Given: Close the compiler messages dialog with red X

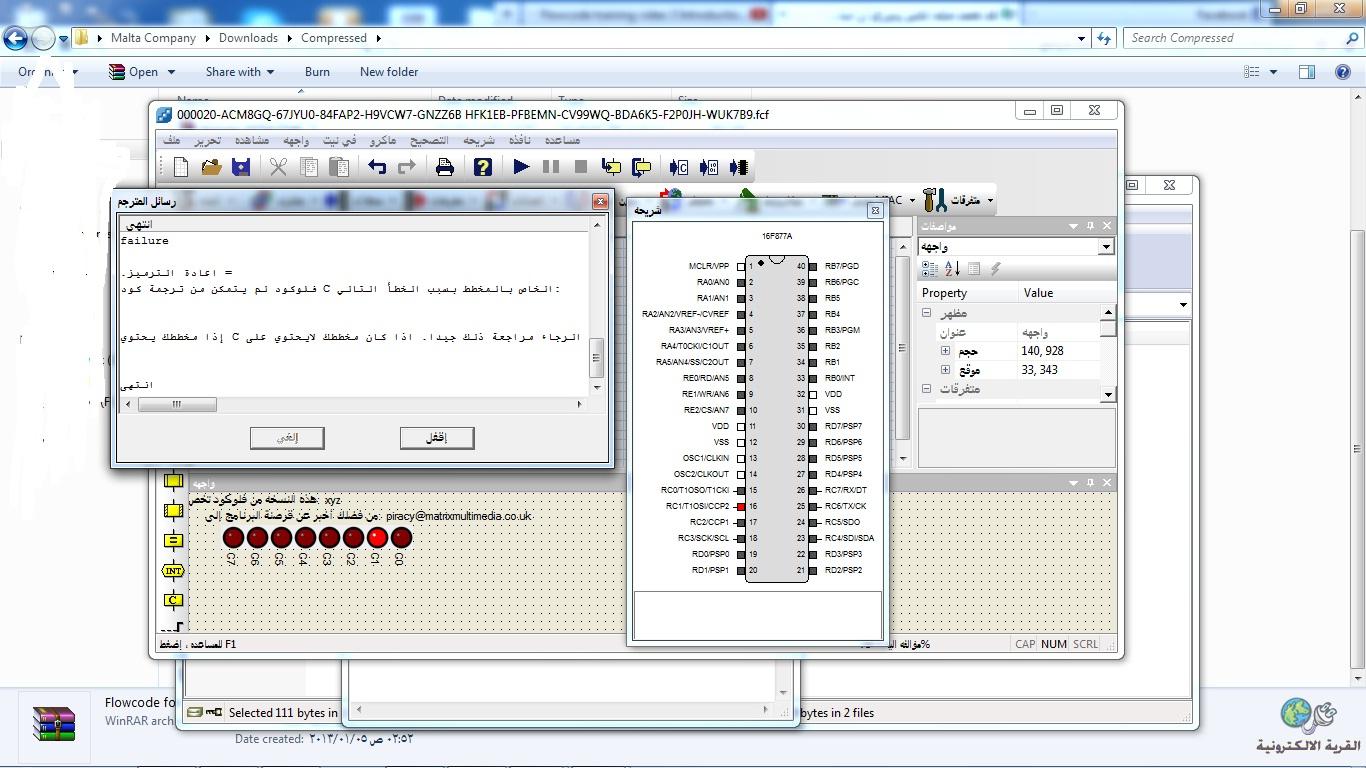Looking at the screenshot, I should pyautogui.click(x=600, y=201).
